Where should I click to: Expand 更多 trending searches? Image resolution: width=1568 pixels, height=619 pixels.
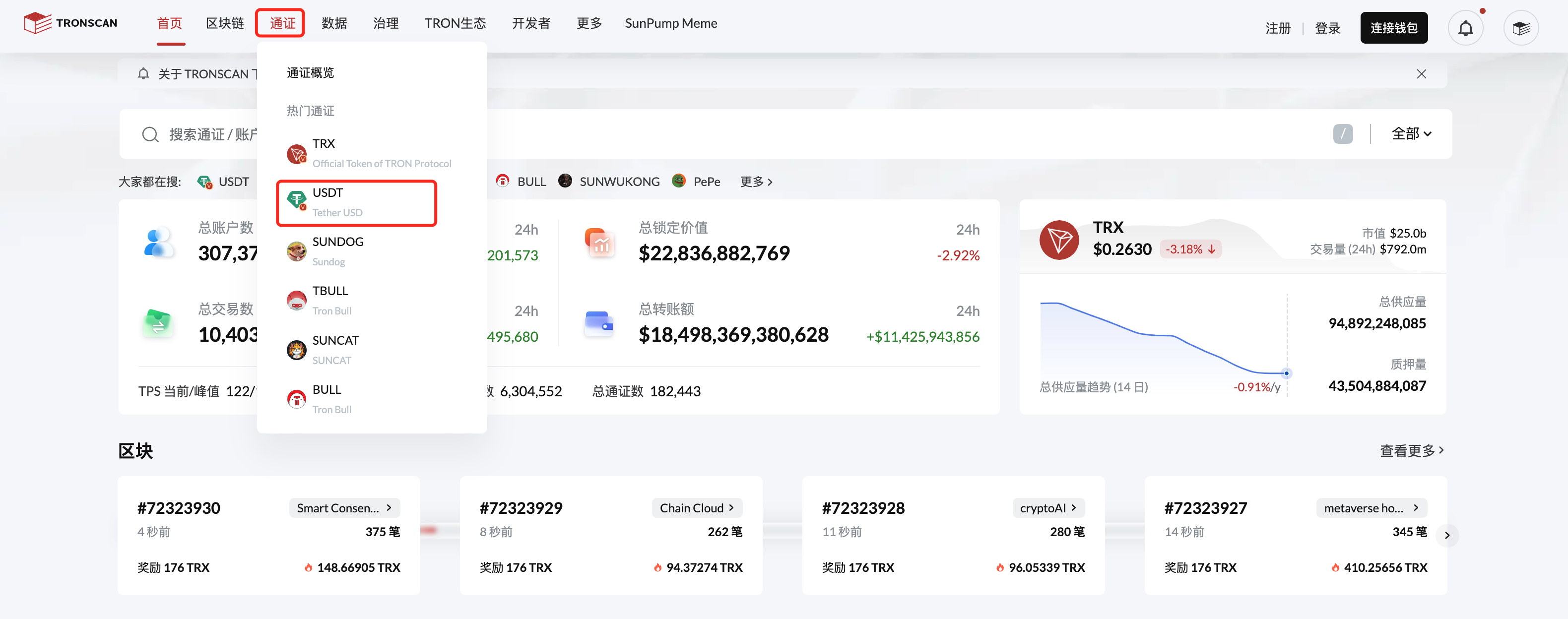[x=756, y=182]
